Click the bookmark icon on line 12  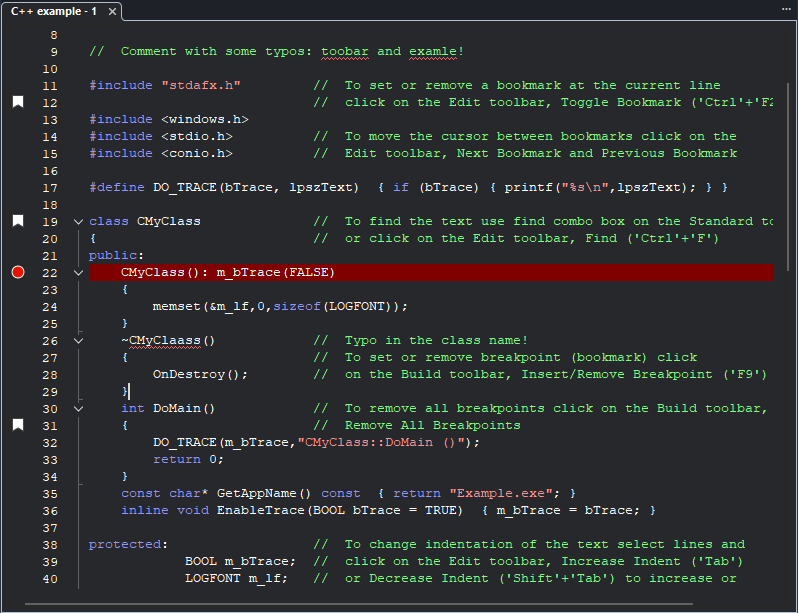(x=17, y=102)
